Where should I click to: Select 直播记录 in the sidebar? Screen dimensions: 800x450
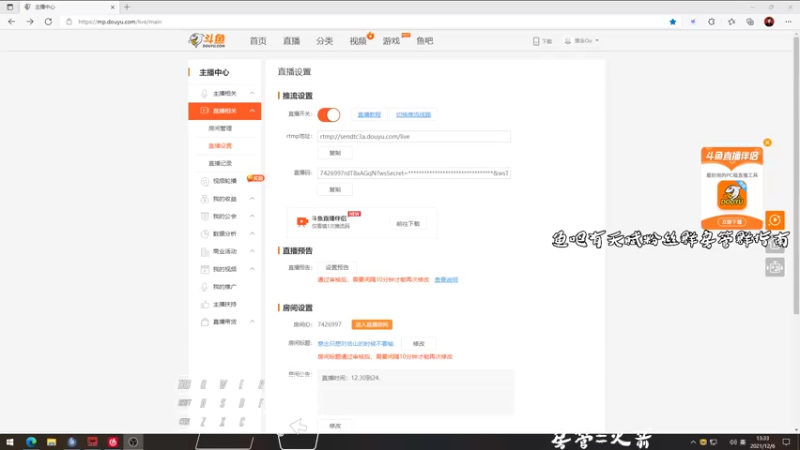(220, 163)
